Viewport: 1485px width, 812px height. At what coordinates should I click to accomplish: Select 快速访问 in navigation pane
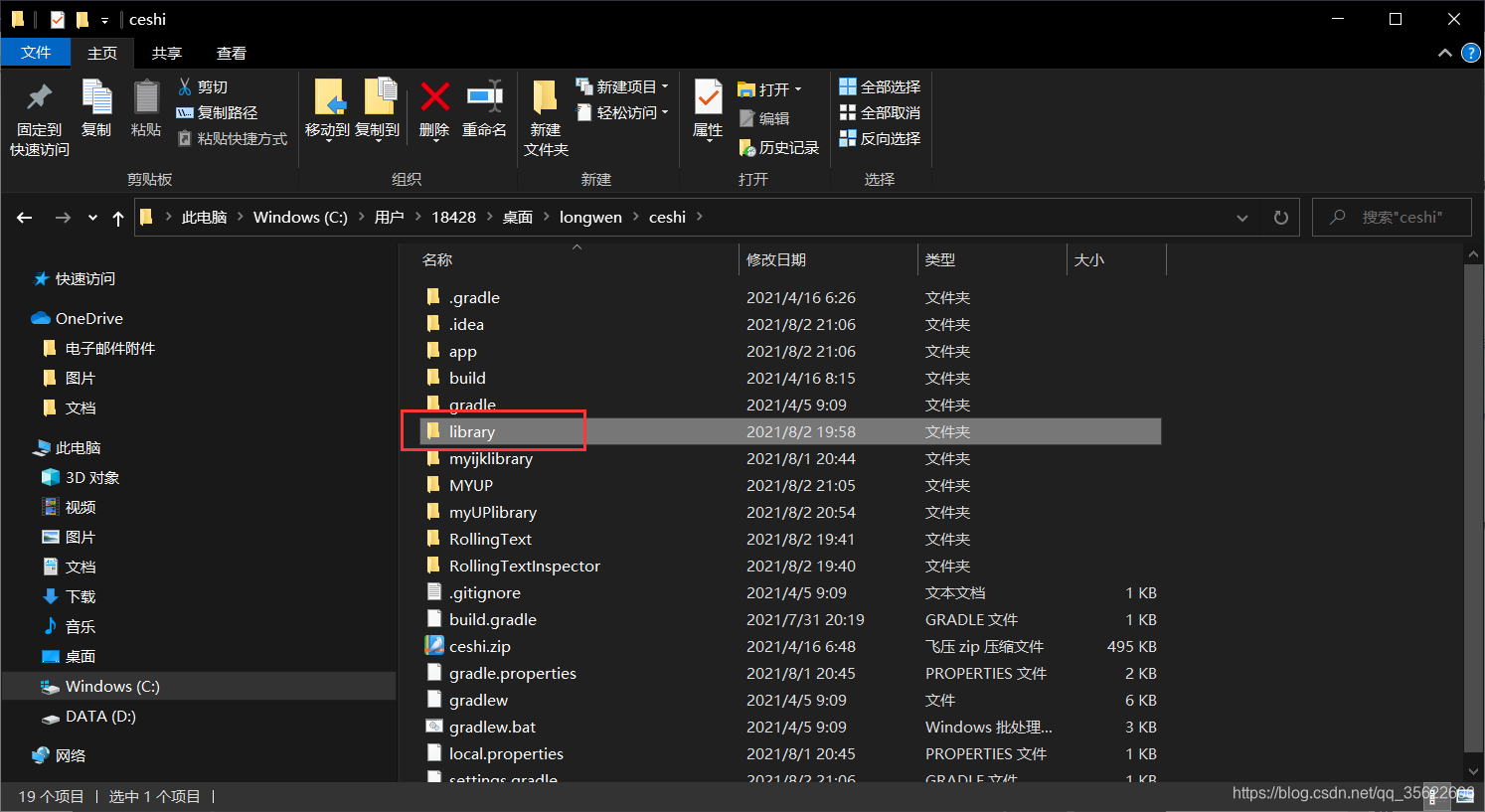(76, 279)
